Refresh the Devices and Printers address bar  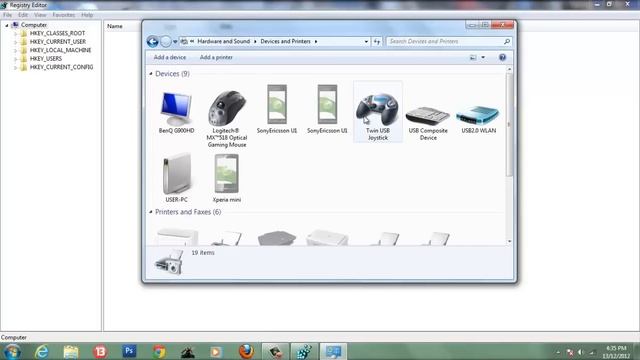click(377, 42)
